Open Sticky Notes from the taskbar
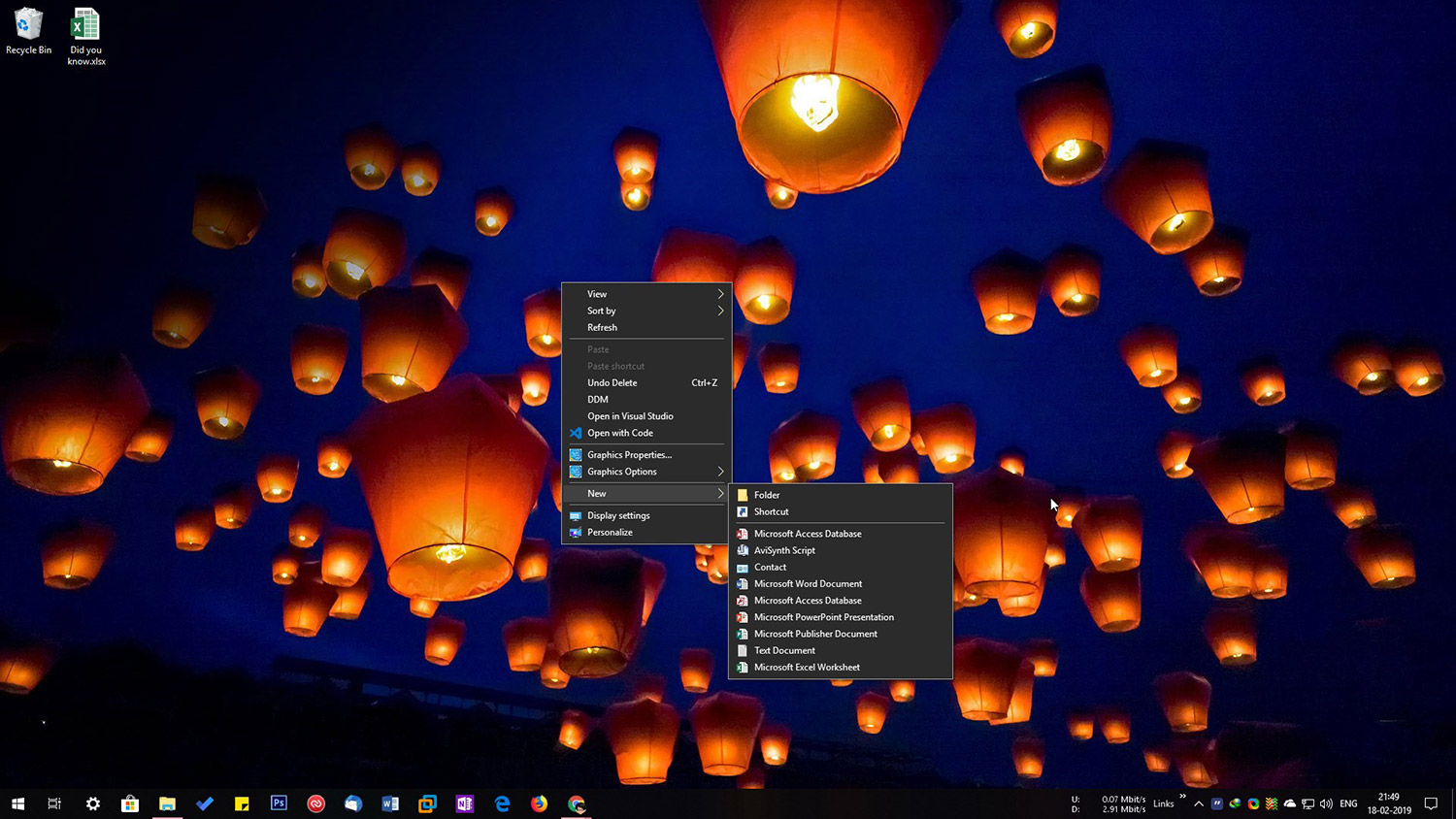Viewport: 1456px width, 819px height. (242, 803)
